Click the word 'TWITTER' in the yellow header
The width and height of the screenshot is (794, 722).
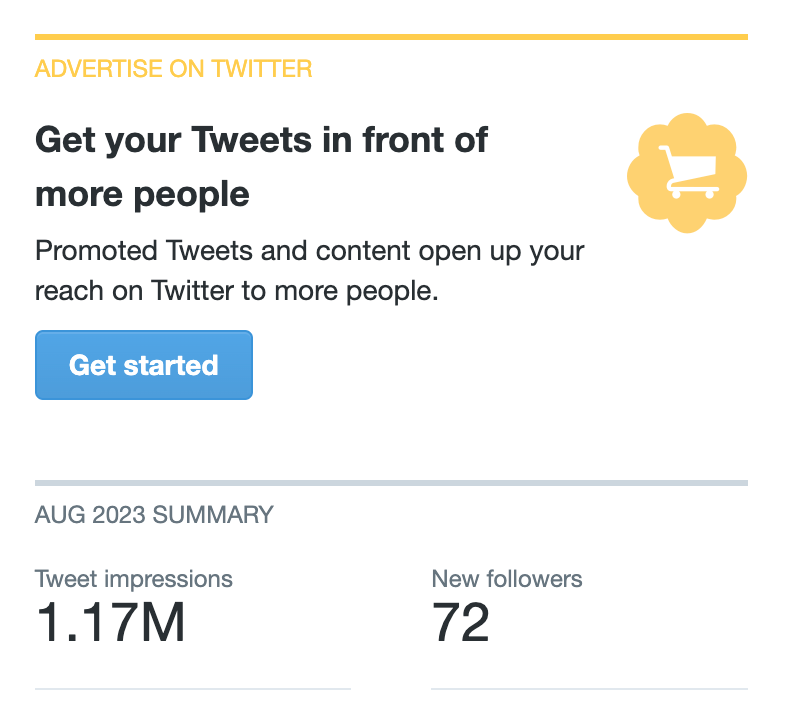point(264,69)
